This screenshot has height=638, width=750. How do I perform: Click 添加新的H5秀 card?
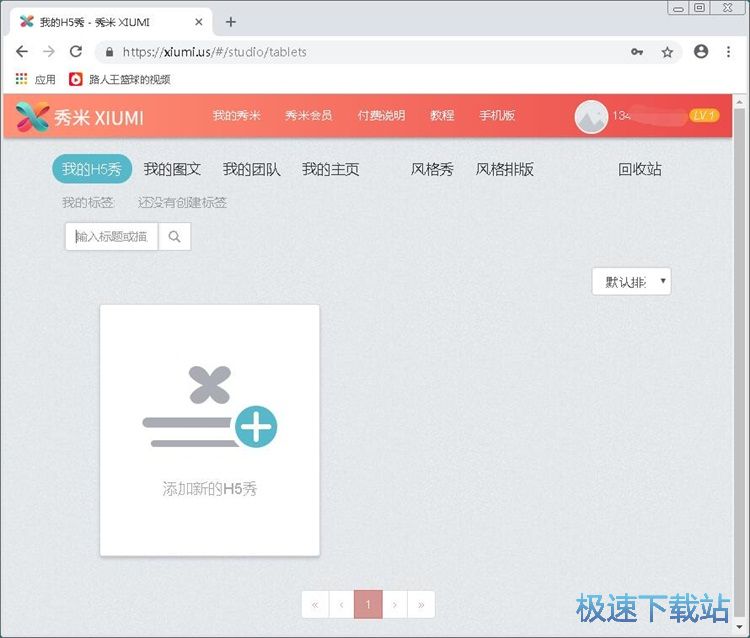pyautogui.click(x=210, y=430)
